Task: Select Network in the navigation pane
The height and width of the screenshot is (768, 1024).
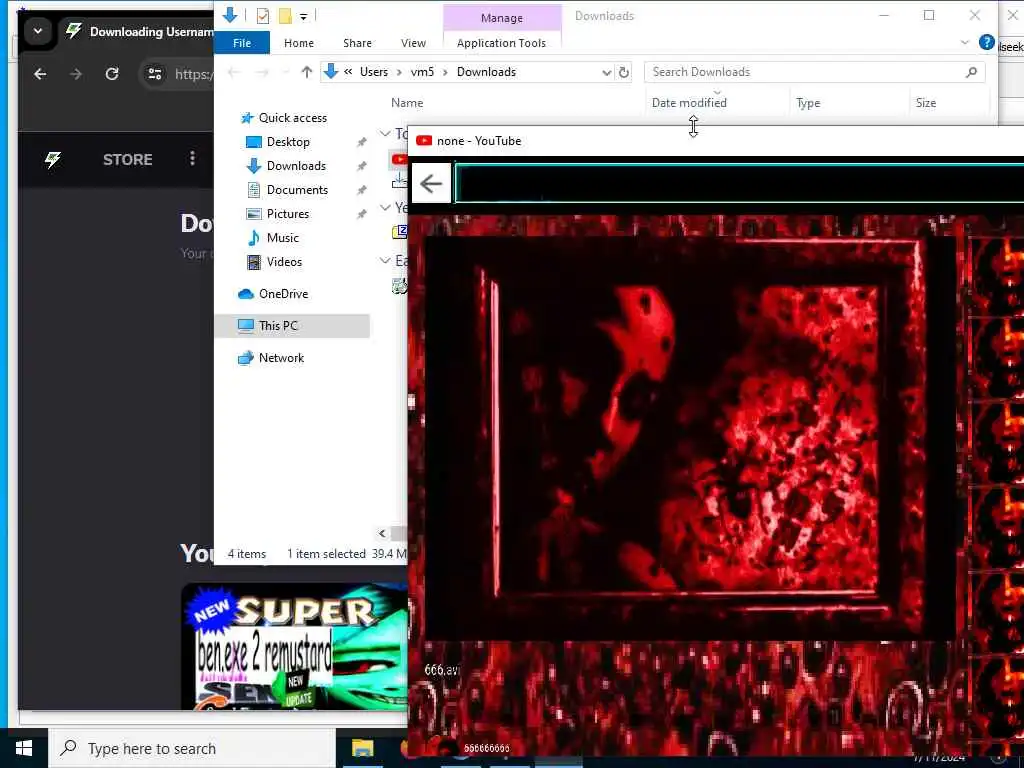Action: [x=281, y=358]
